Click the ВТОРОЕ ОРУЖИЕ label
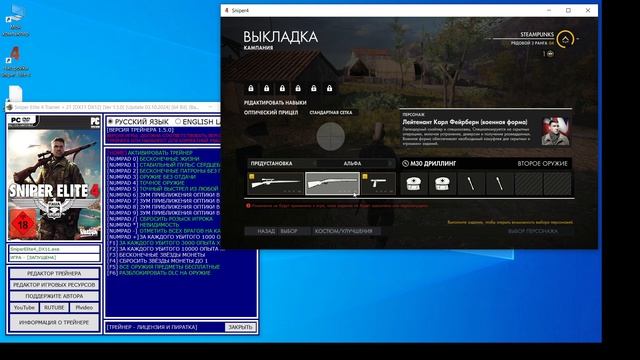640x360 pixels. [542, 163]
